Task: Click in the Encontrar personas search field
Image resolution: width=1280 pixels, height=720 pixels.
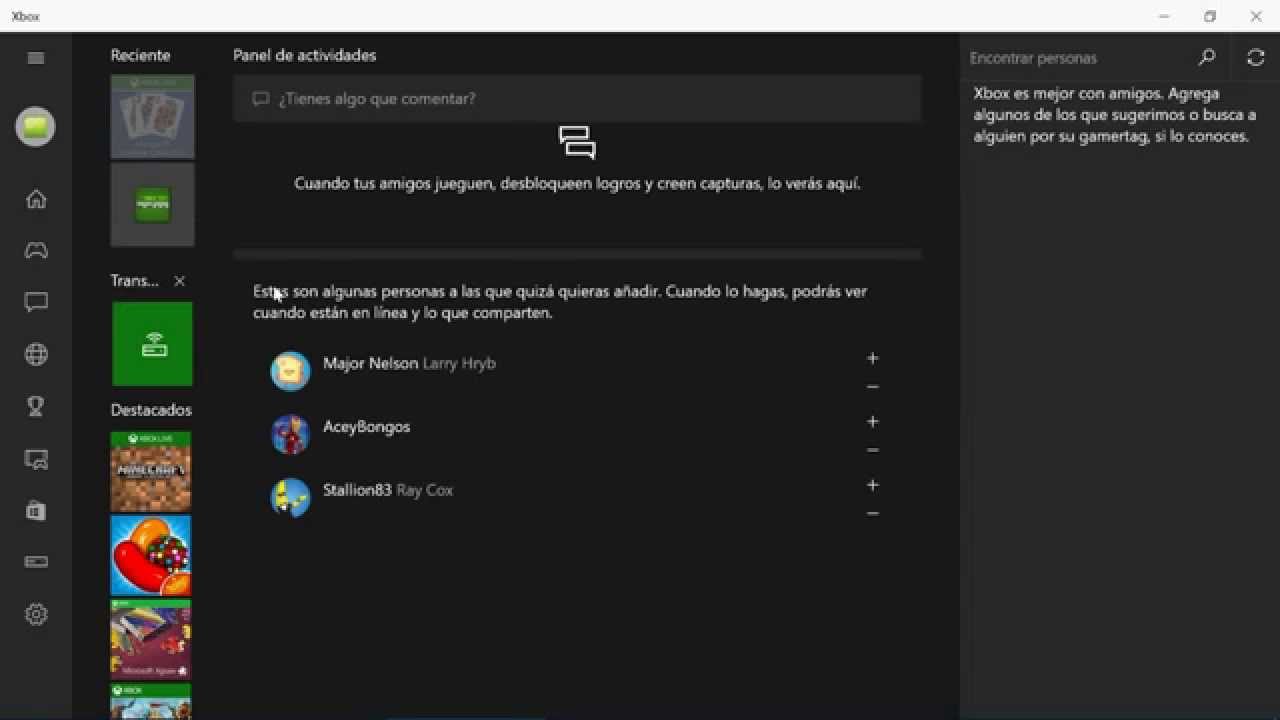Action: pyautogui.click(x=1078, y=58)
